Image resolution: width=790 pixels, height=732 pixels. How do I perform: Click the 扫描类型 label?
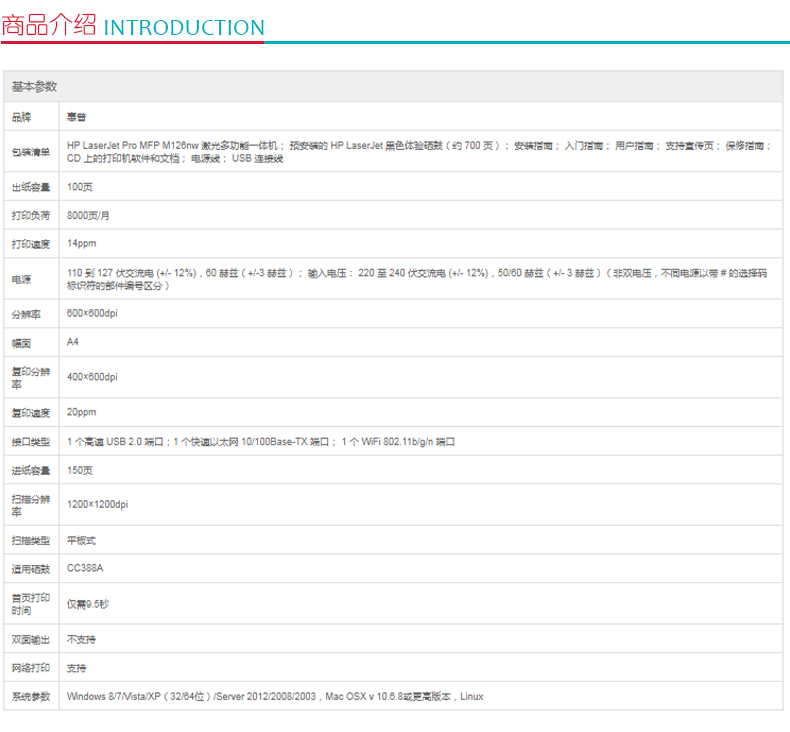click(x=31, y=541)
